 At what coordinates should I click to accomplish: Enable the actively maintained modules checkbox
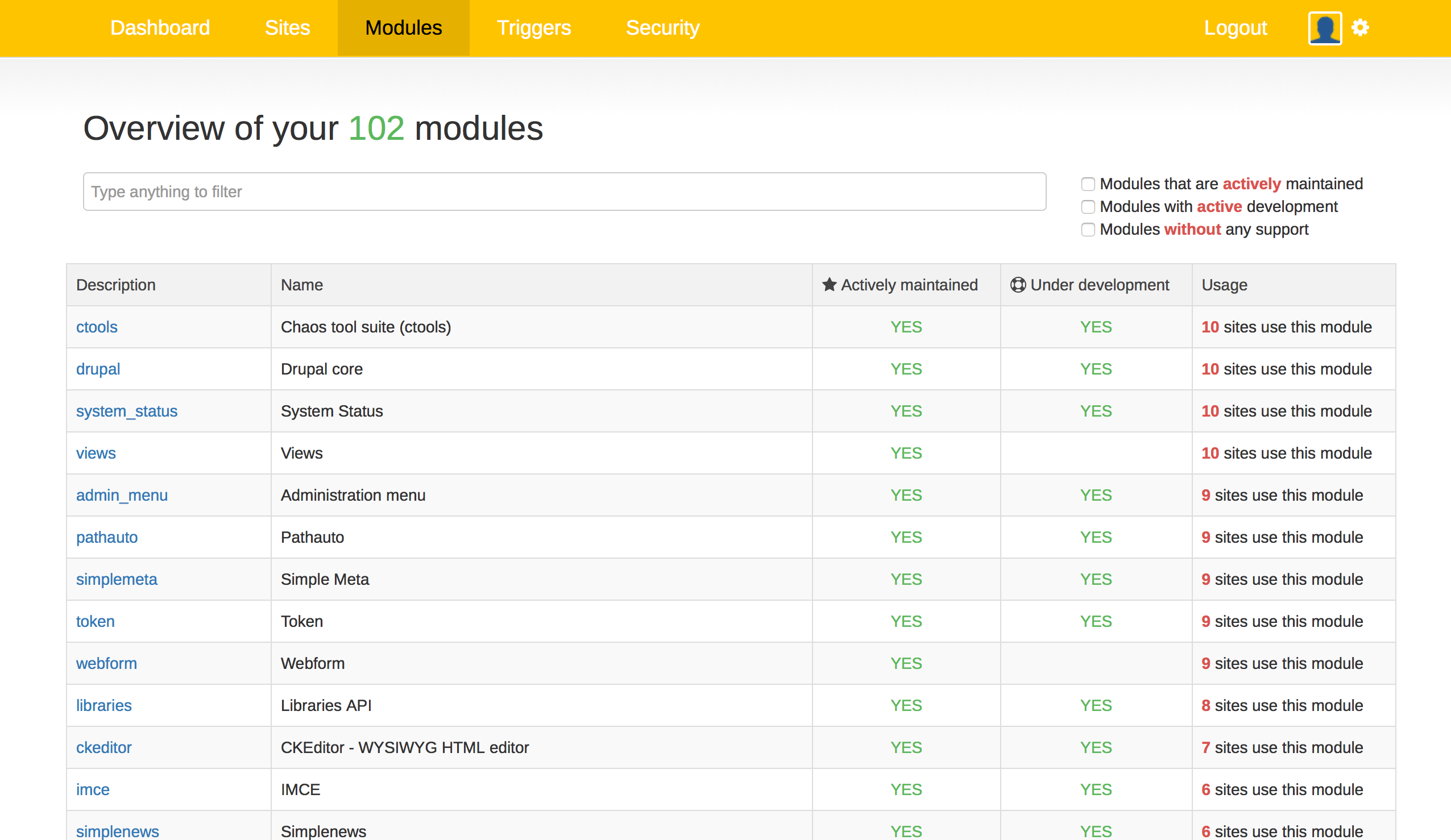coord(1088,184)
